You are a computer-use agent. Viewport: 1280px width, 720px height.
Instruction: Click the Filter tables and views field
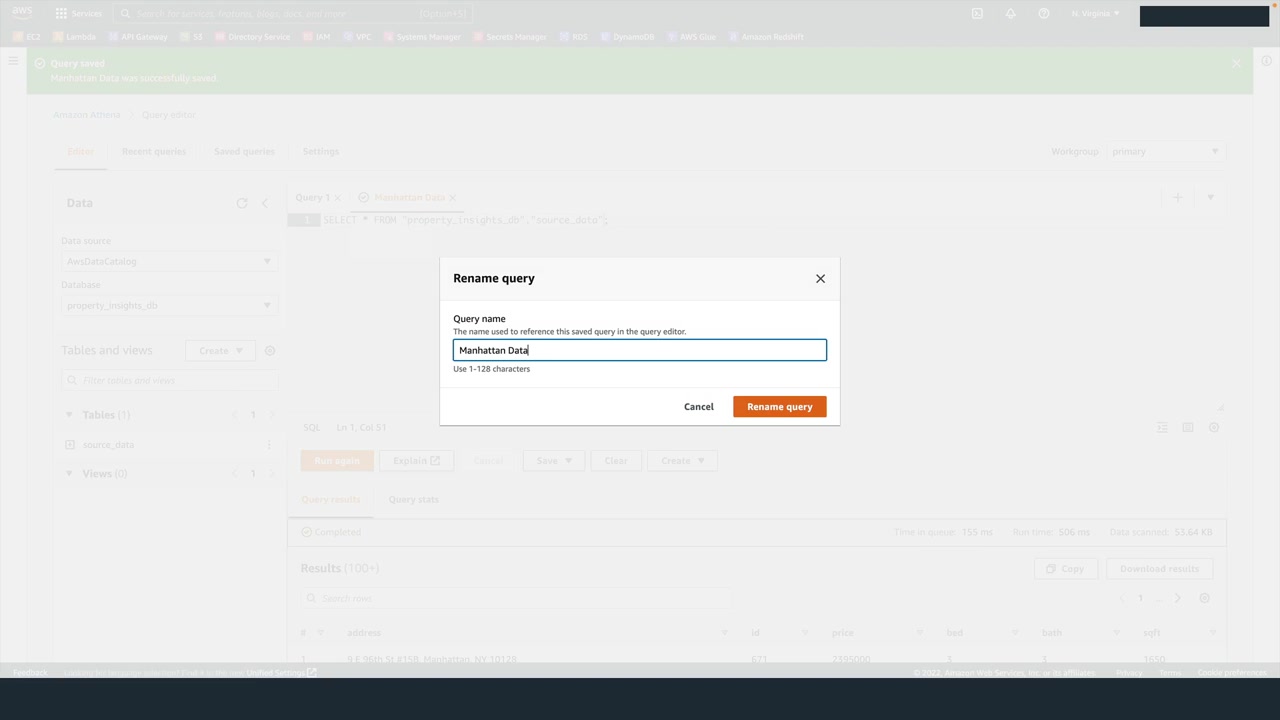(x=170, y=380)
